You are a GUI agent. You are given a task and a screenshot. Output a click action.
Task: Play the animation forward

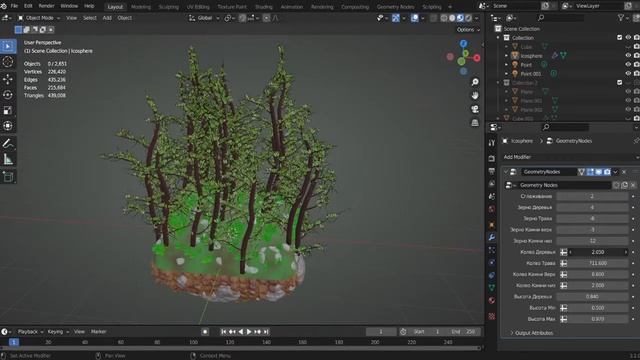point(249,332)
